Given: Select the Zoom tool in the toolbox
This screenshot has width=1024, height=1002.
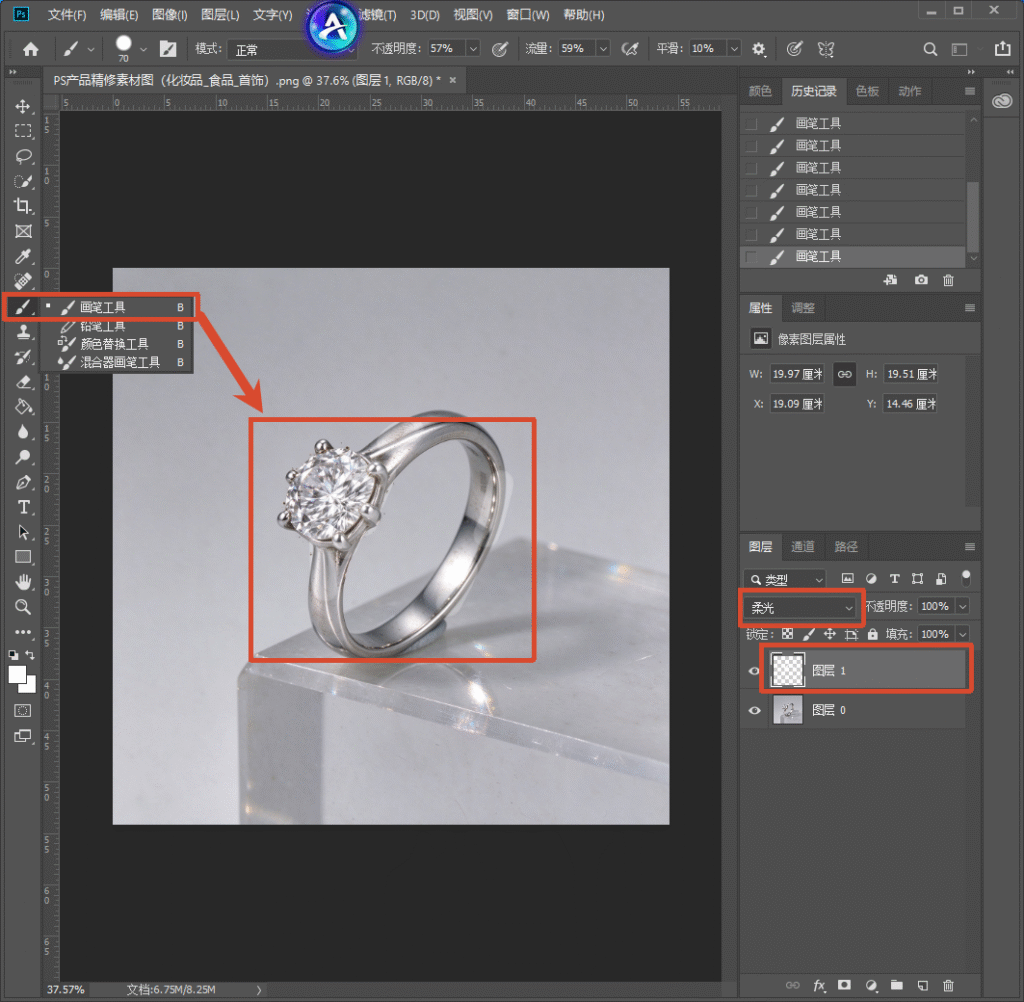Looking at the screenshot, I should (23, 607).
